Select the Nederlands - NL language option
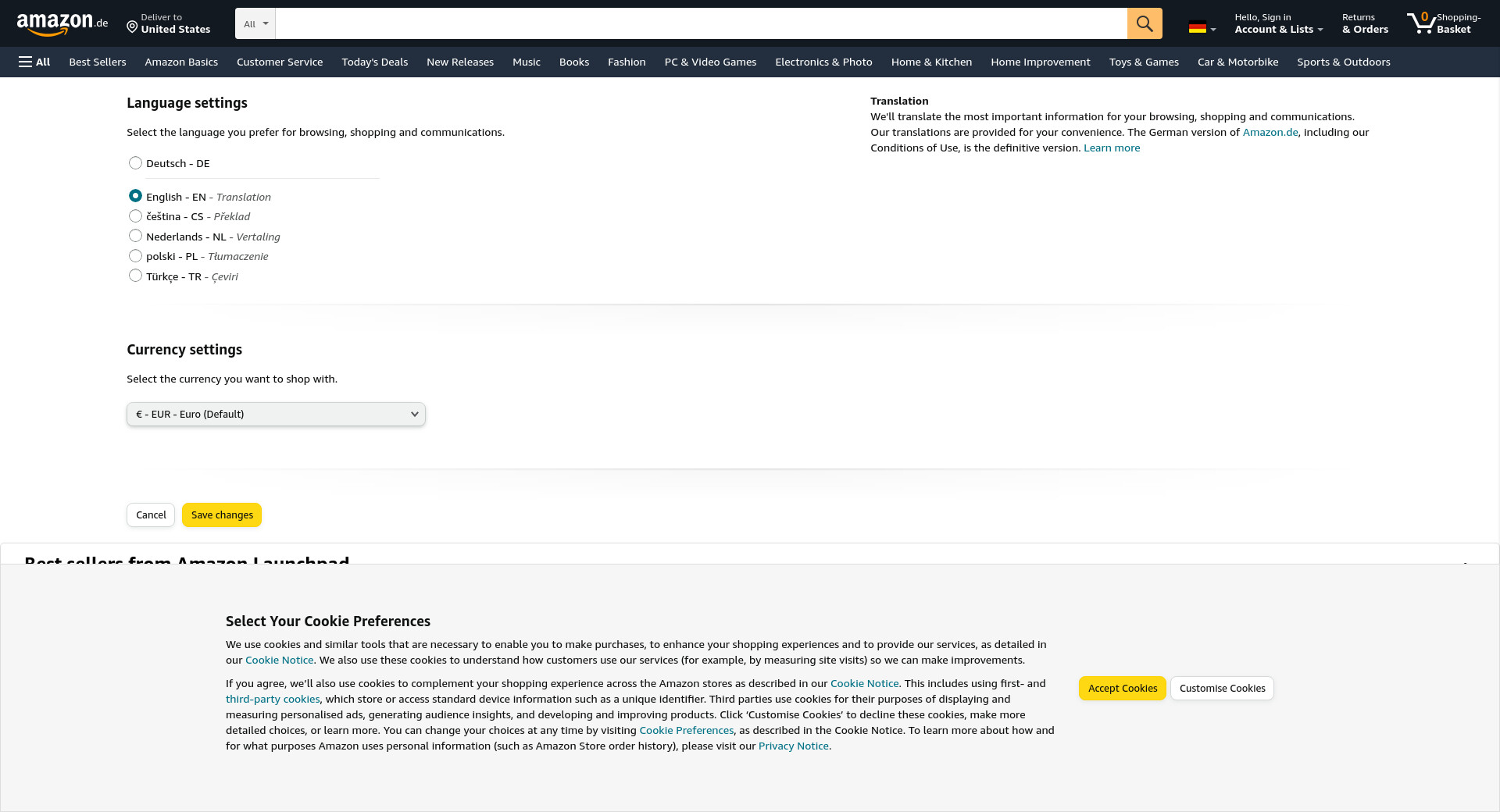Image resolution: width=1500 pixels, height=812 pixels. point(136,236)
